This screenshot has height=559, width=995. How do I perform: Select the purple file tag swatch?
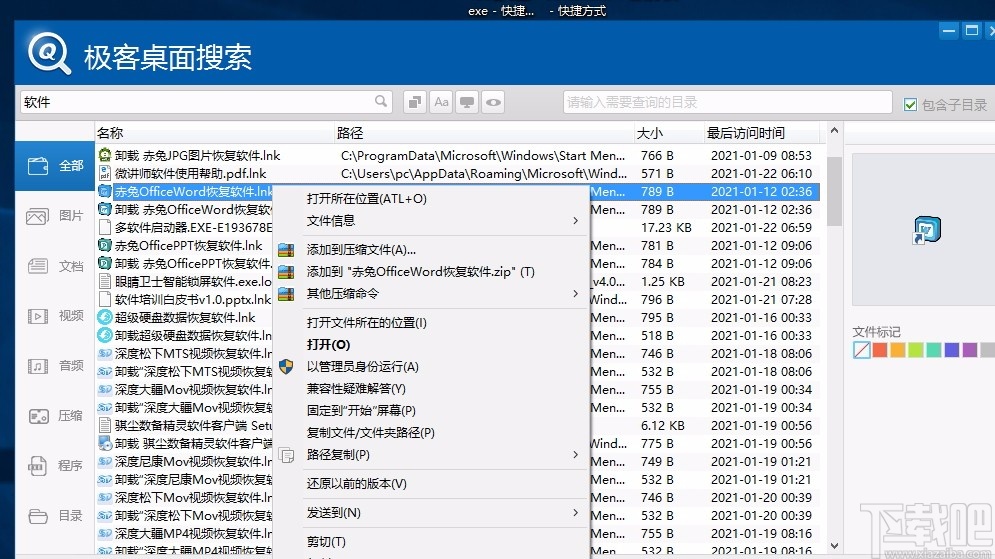tap(970, 350)
